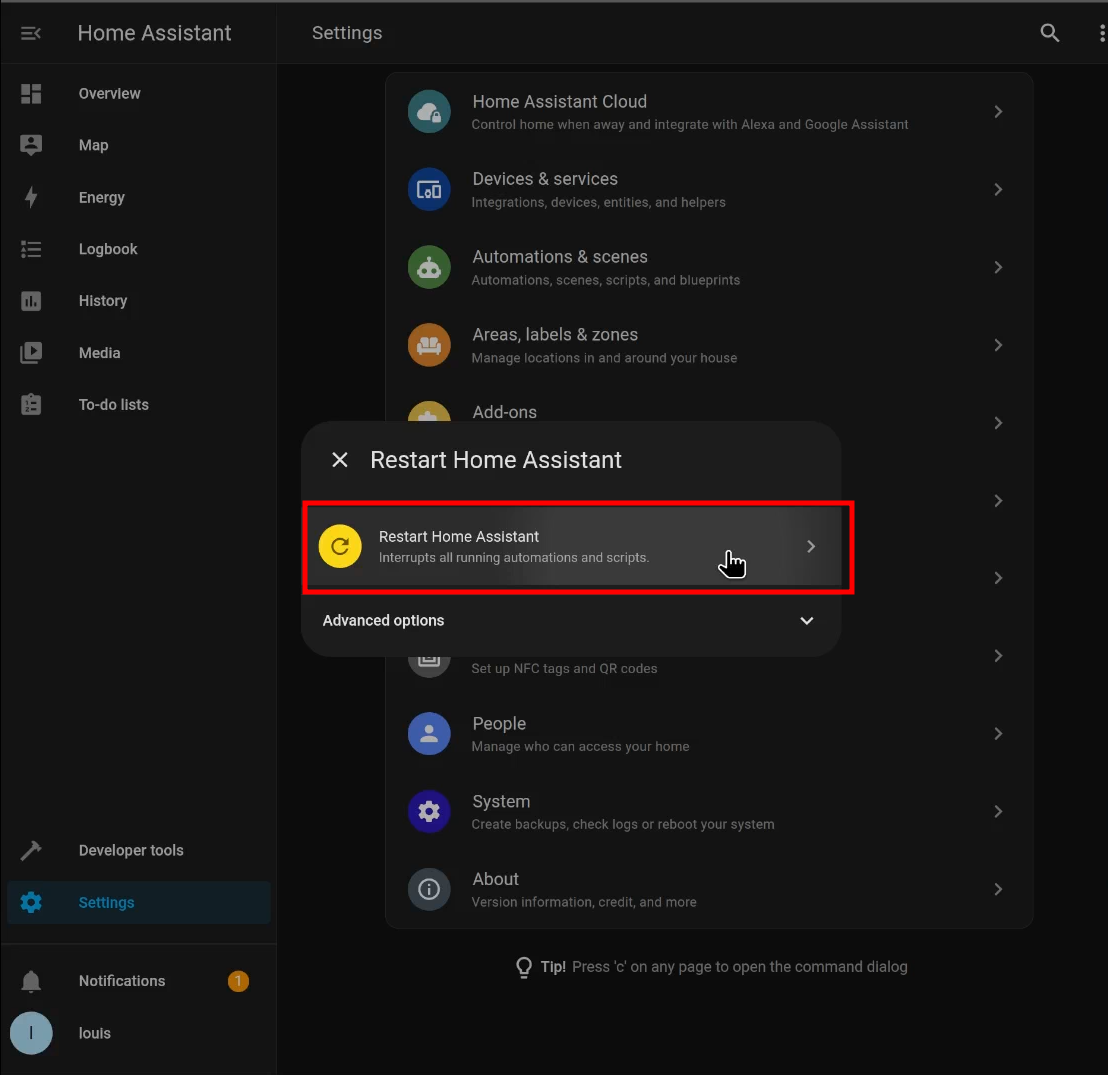Image resolution: width=1108 pixels, height=1075 pixels.
Task: Open search with the magnifier icon
Action: click(1049, 33)
